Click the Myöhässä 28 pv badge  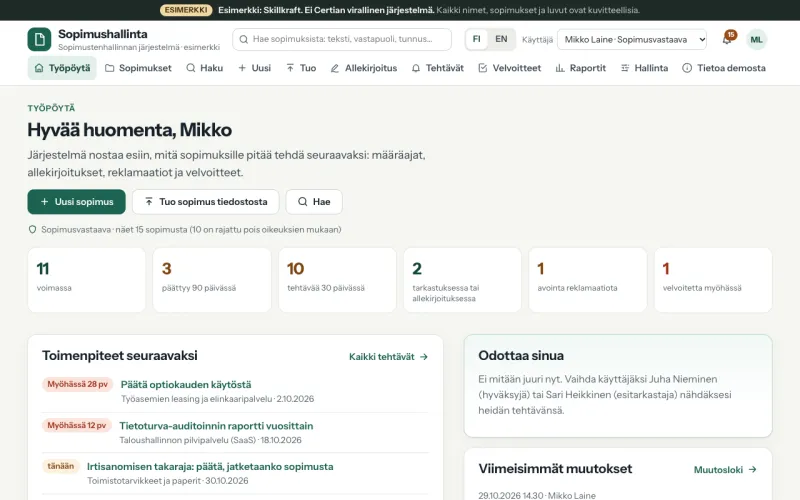78,384
